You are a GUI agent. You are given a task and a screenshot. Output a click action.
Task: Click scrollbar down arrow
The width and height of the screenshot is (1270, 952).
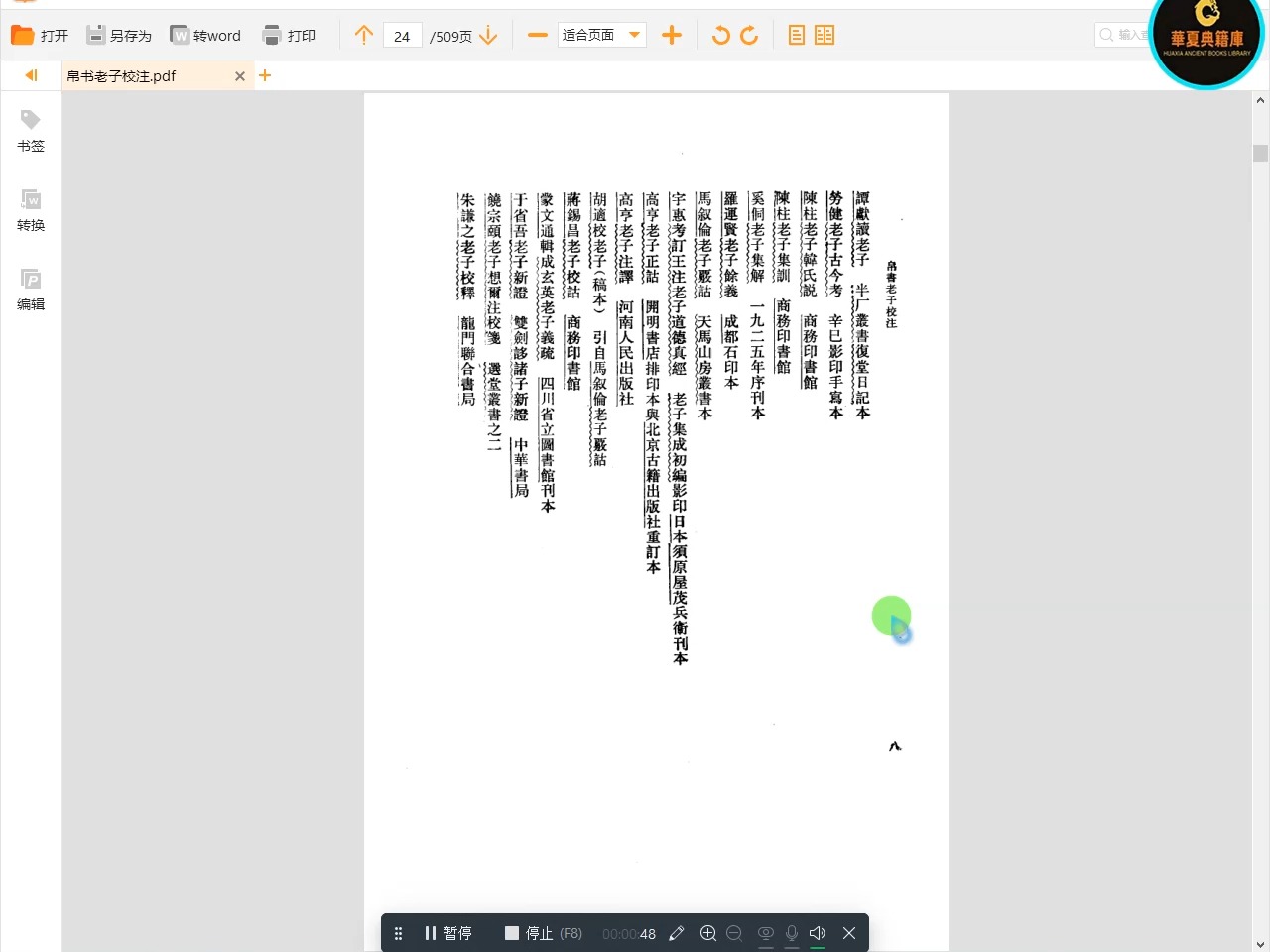tap(1260, 944)
